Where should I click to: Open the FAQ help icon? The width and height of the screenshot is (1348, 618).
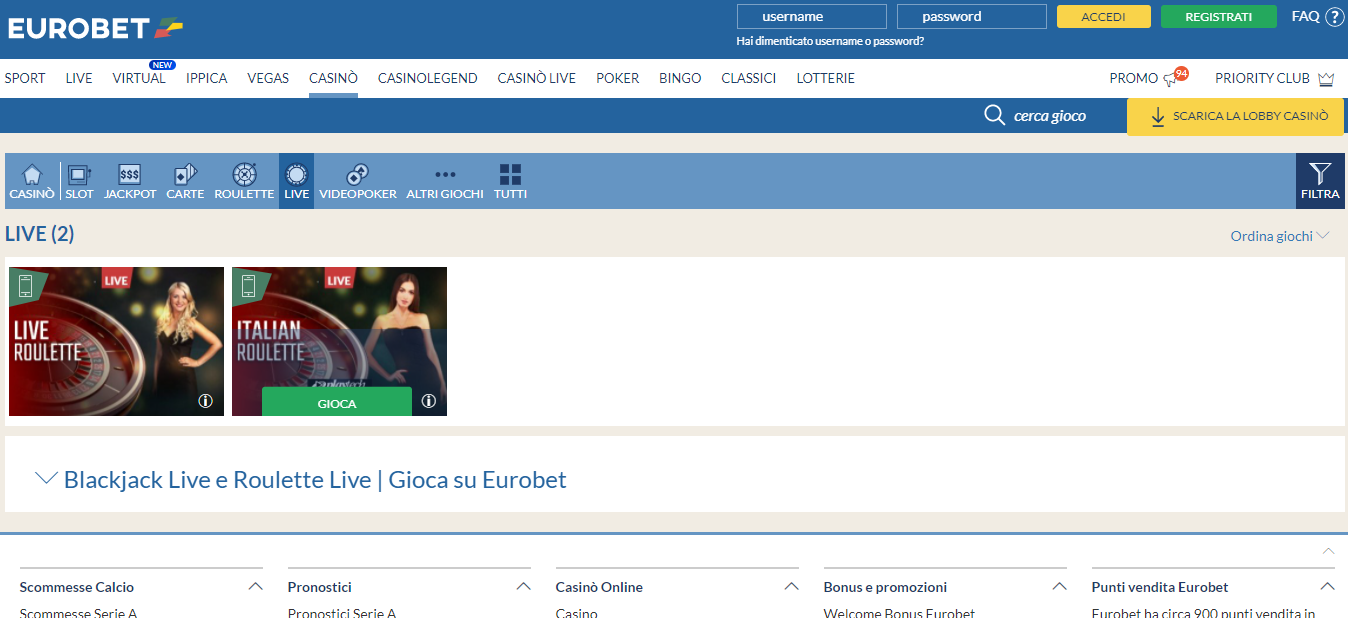1335,17
